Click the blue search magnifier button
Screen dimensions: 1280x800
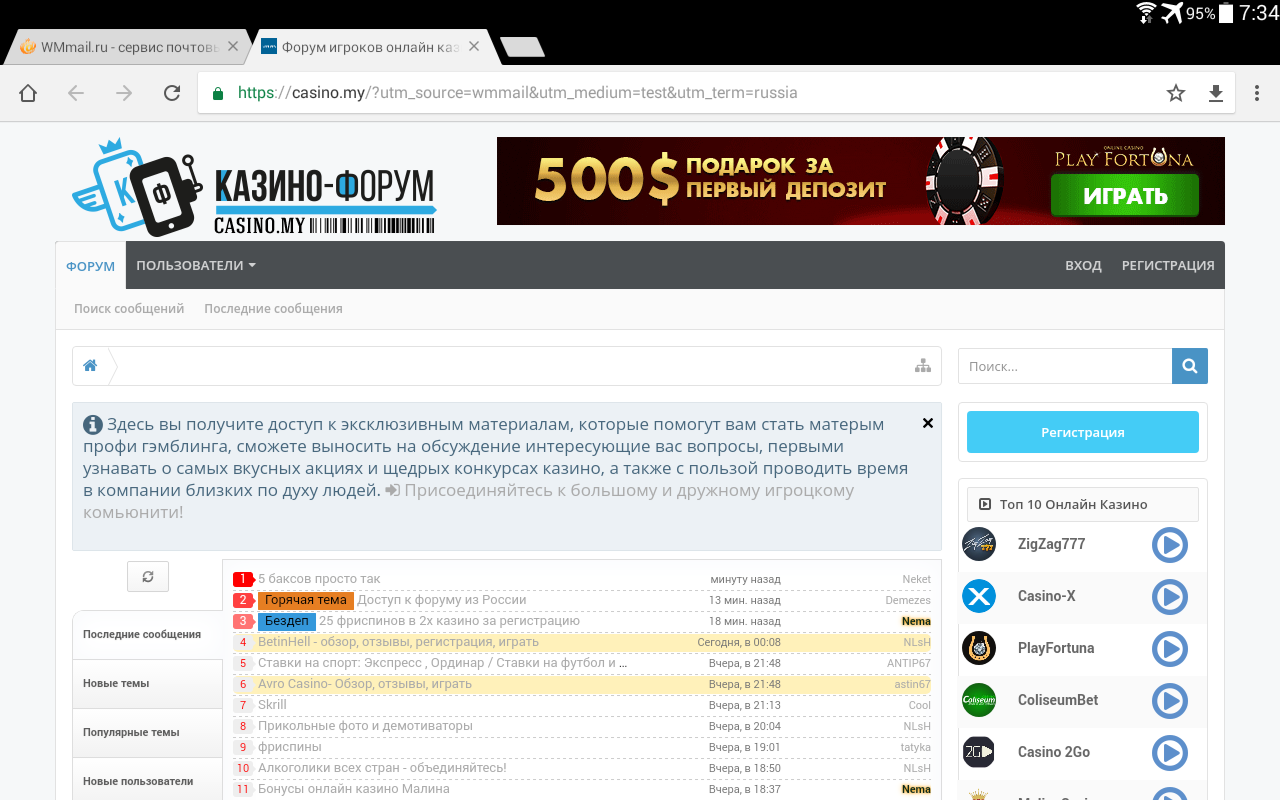click(x=1190, y=366)
